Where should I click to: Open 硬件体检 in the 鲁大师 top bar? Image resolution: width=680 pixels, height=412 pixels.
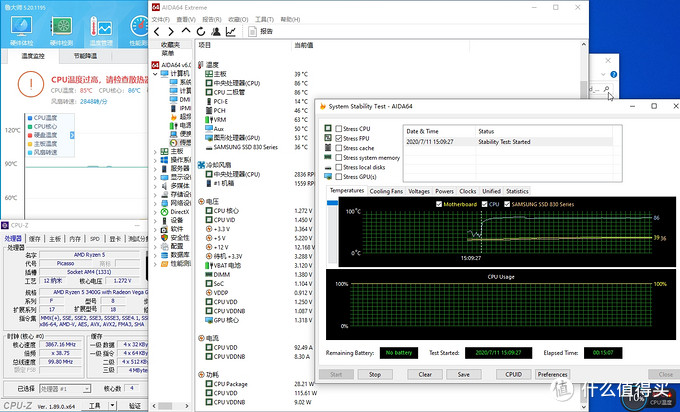click(21, 31)
